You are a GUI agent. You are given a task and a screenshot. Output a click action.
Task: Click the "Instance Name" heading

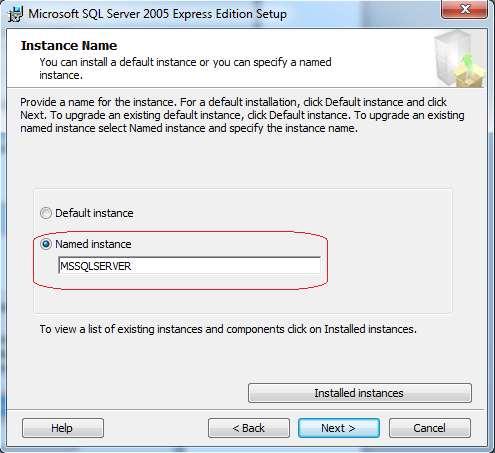point(69,45)
